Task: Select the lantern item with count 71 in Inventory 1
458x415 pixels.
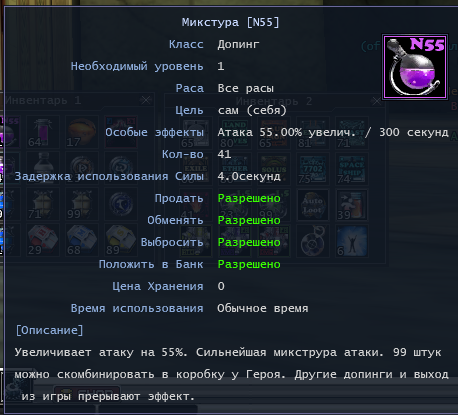Action: coord(43,204)
